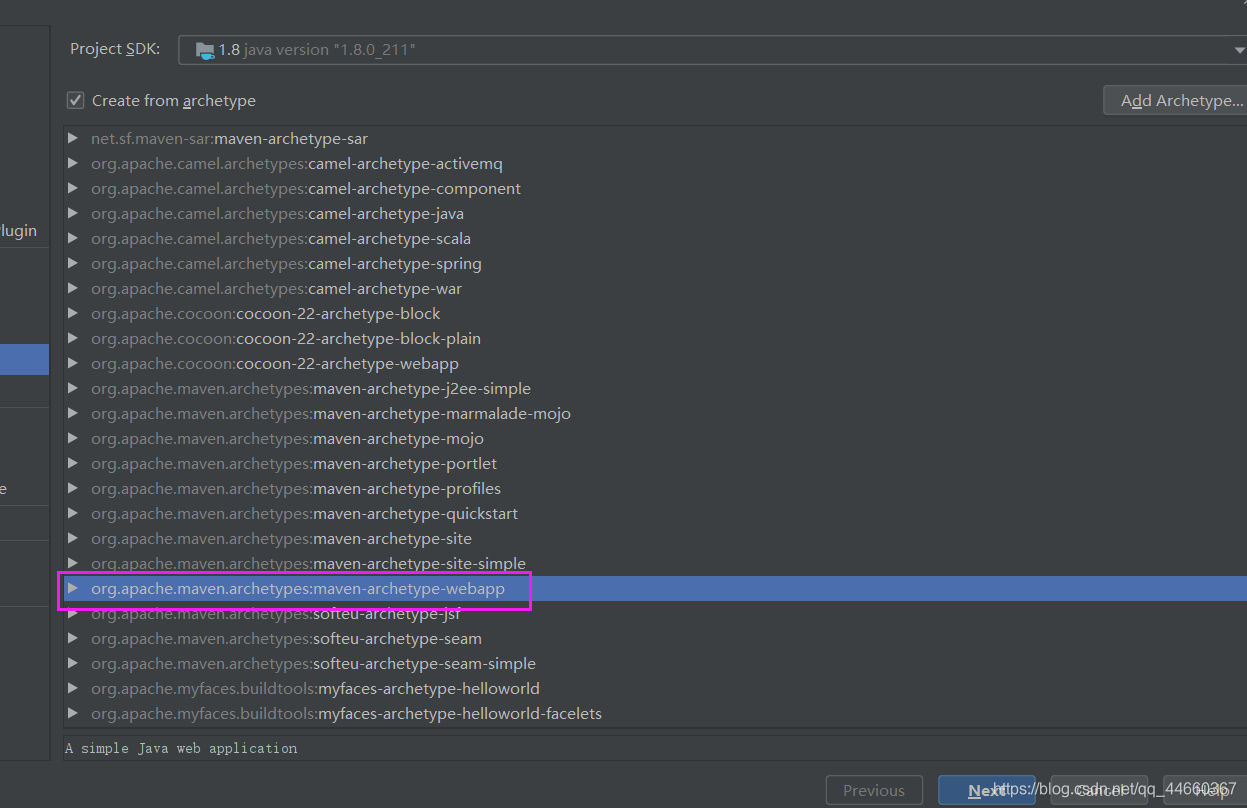Click the Next button
The width and height of the screenshot is (1247, 808).
pos(986,790)
